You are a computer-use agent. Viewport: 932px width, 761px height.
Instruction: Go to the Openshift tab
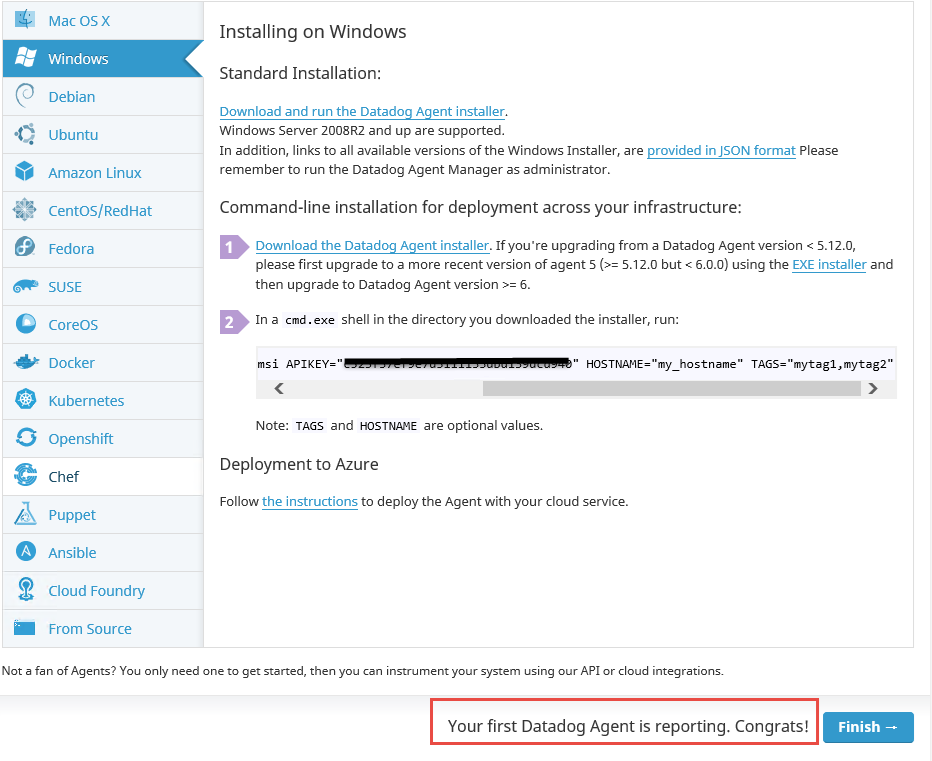coord(103,439)
